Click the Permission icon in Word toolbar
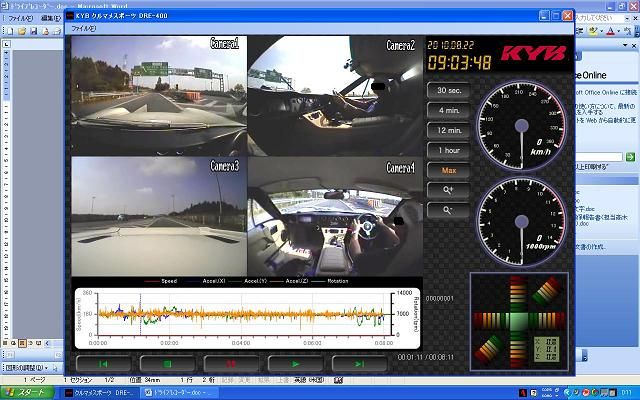 [46, 31]
